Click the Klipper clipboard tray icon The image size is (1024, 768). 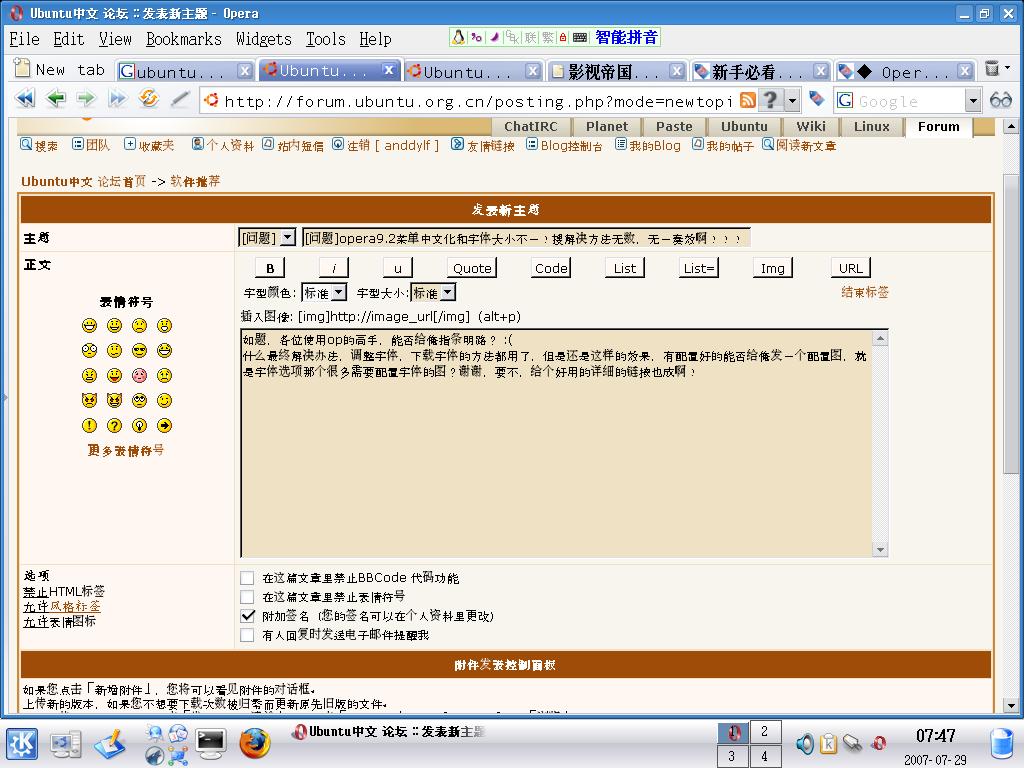coord(828,743)
